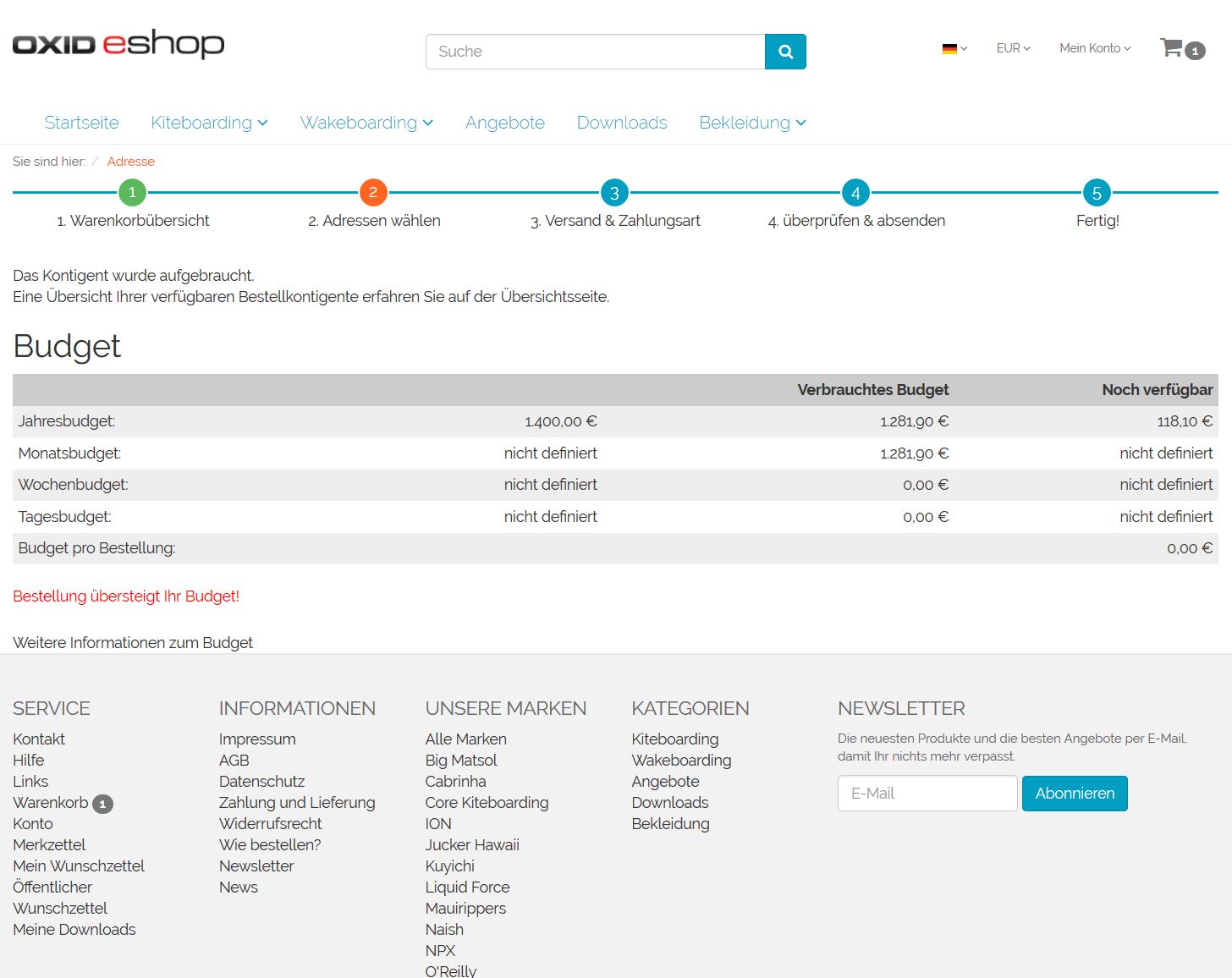The image size is (1232, 978).
Task: Click the Adresse breadcrumb link
Action: point(130,162)
